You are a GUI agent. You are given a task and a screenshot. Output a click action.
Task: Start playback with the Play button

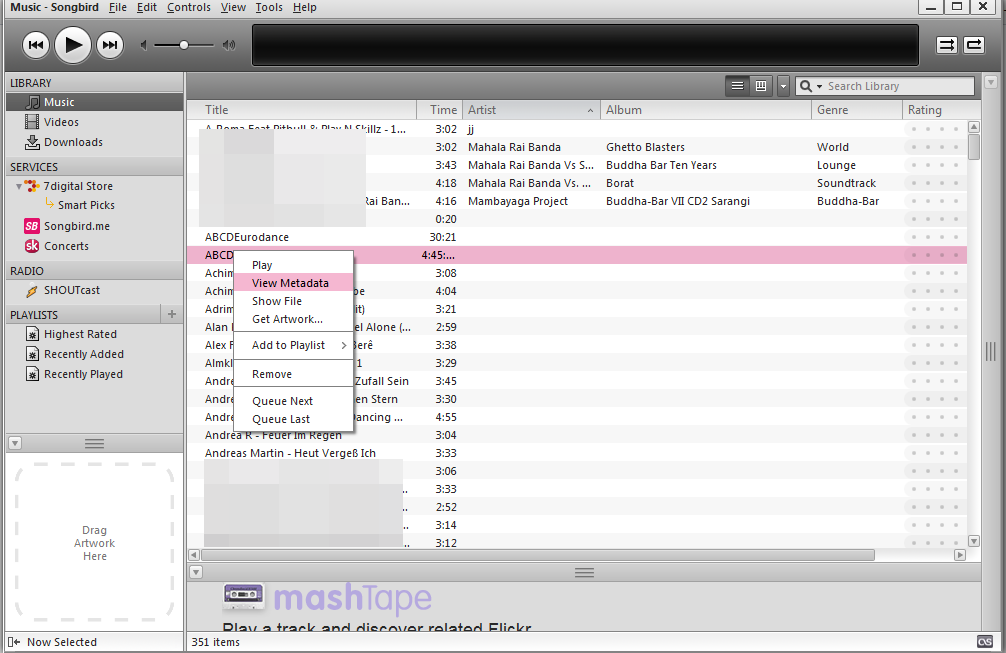pos(73,45)
